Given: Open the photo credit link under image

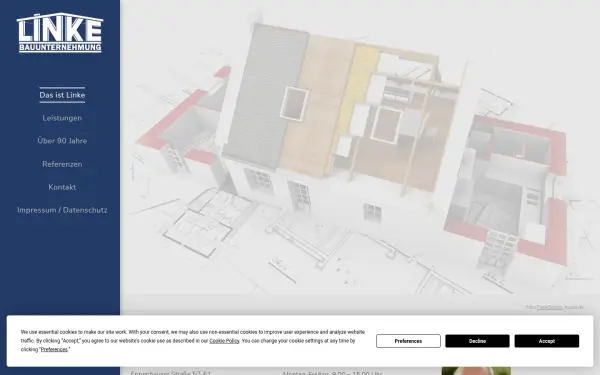Looking at the screenshot, I should point(550,307).
